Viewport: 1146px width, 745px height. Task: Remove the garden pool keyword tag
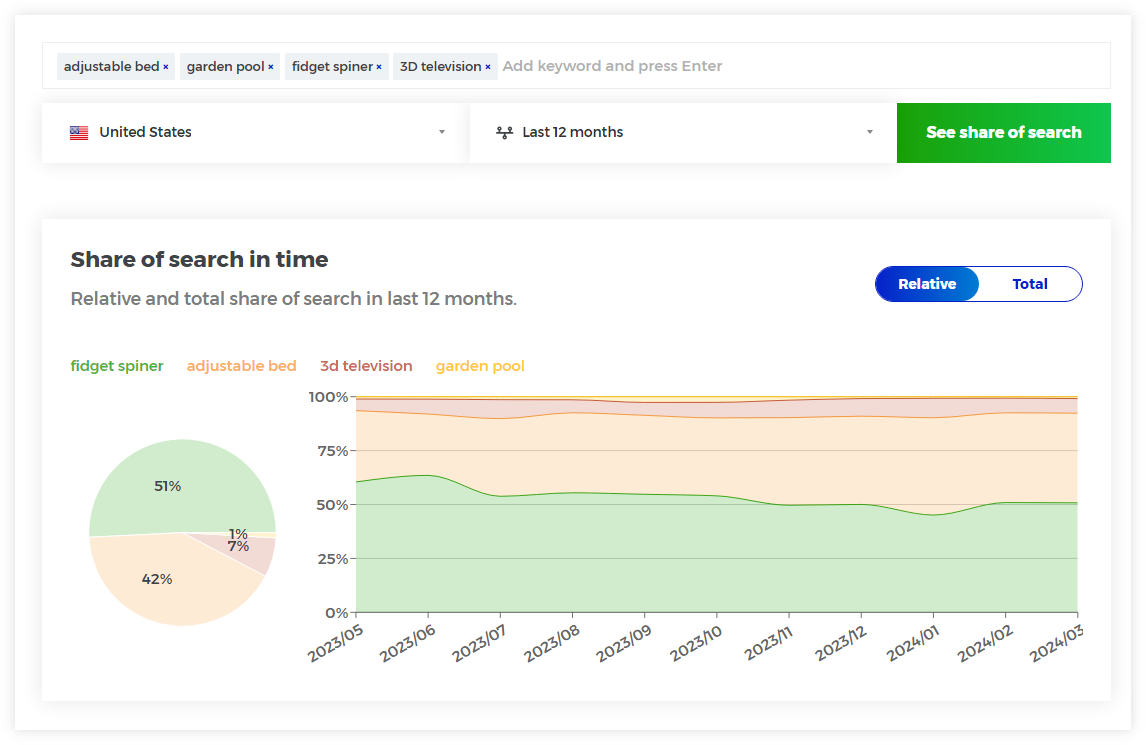(x=270, y=67)
